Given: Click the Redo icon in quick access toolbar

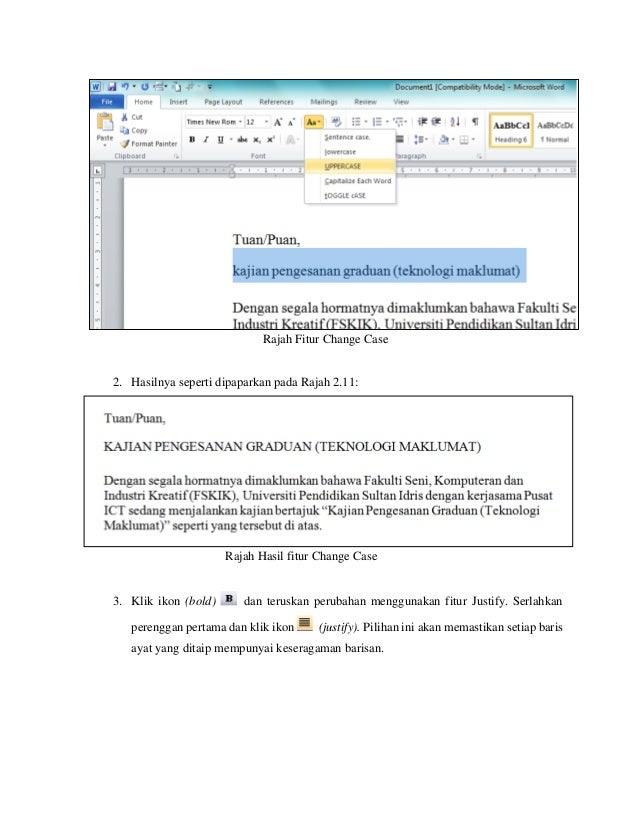Looking at the screenshot, I should tap(144, 86).
